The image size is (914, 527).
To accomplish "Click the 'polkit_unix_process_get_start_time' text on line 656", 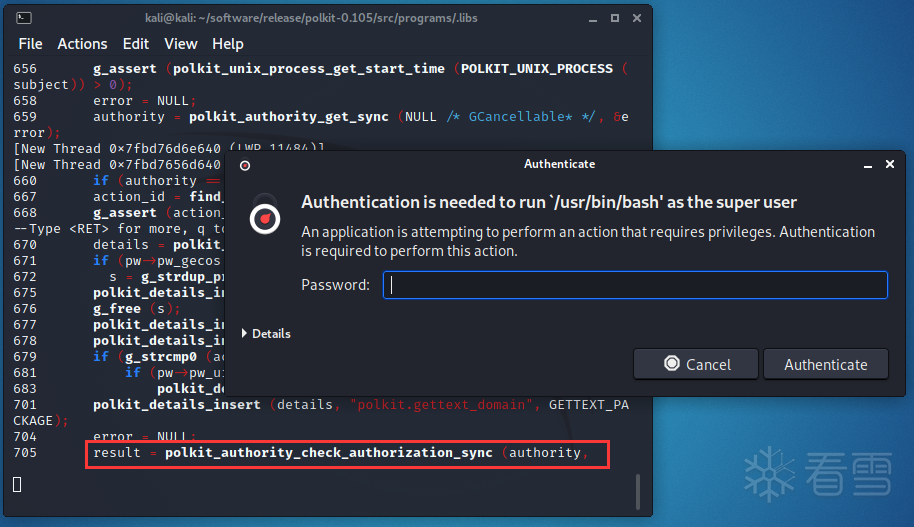I will pos(309,69).
